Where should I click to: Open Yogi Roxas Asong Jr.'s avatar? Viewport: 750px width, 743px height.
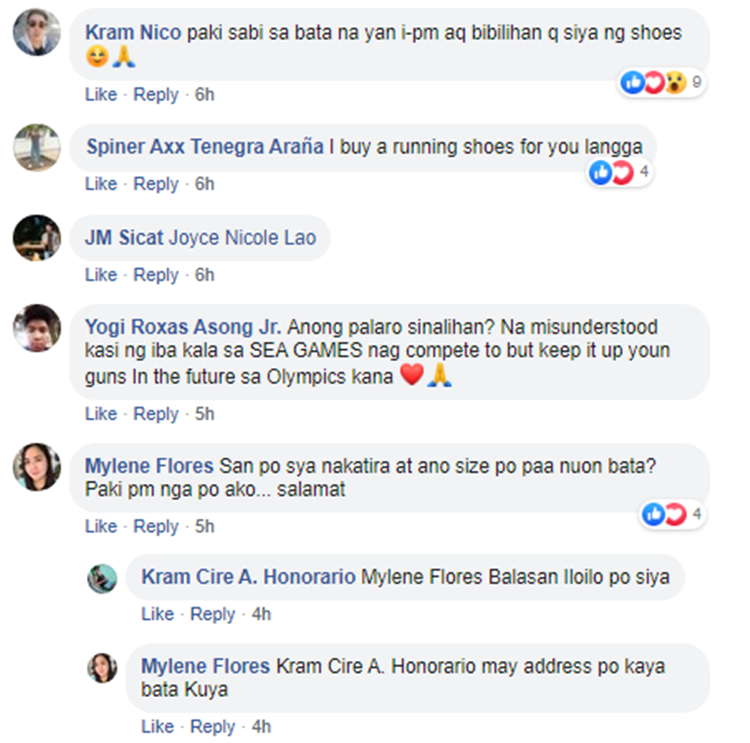point(37,328)
